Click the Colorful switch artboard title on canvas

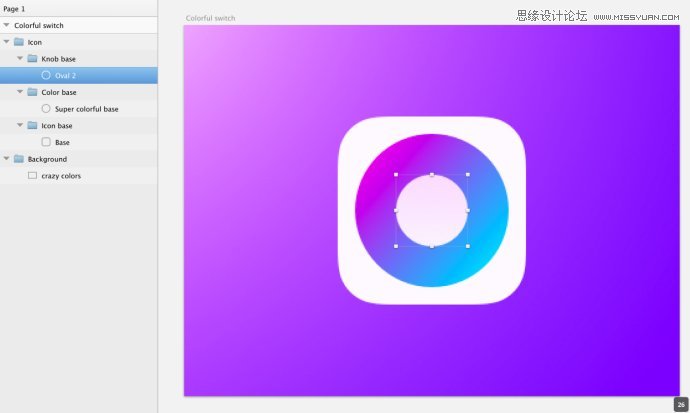[x=210, y=18]
